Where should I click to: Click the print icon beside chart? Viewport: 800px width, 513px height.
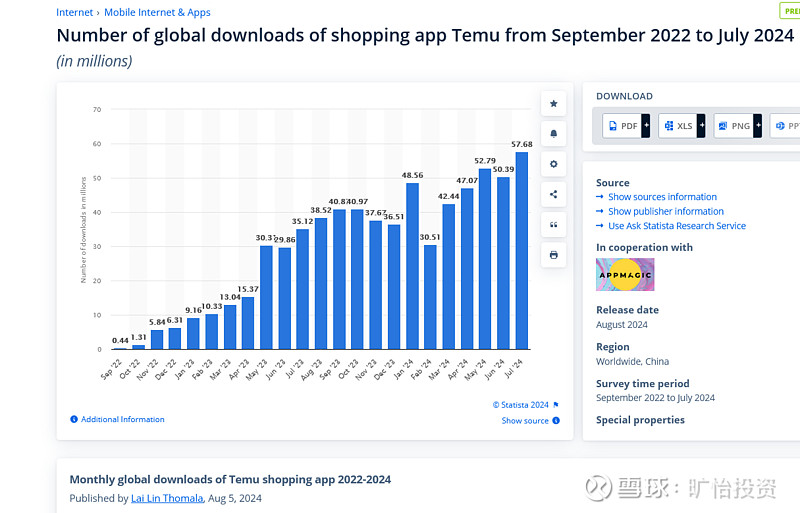coord(554,255)
